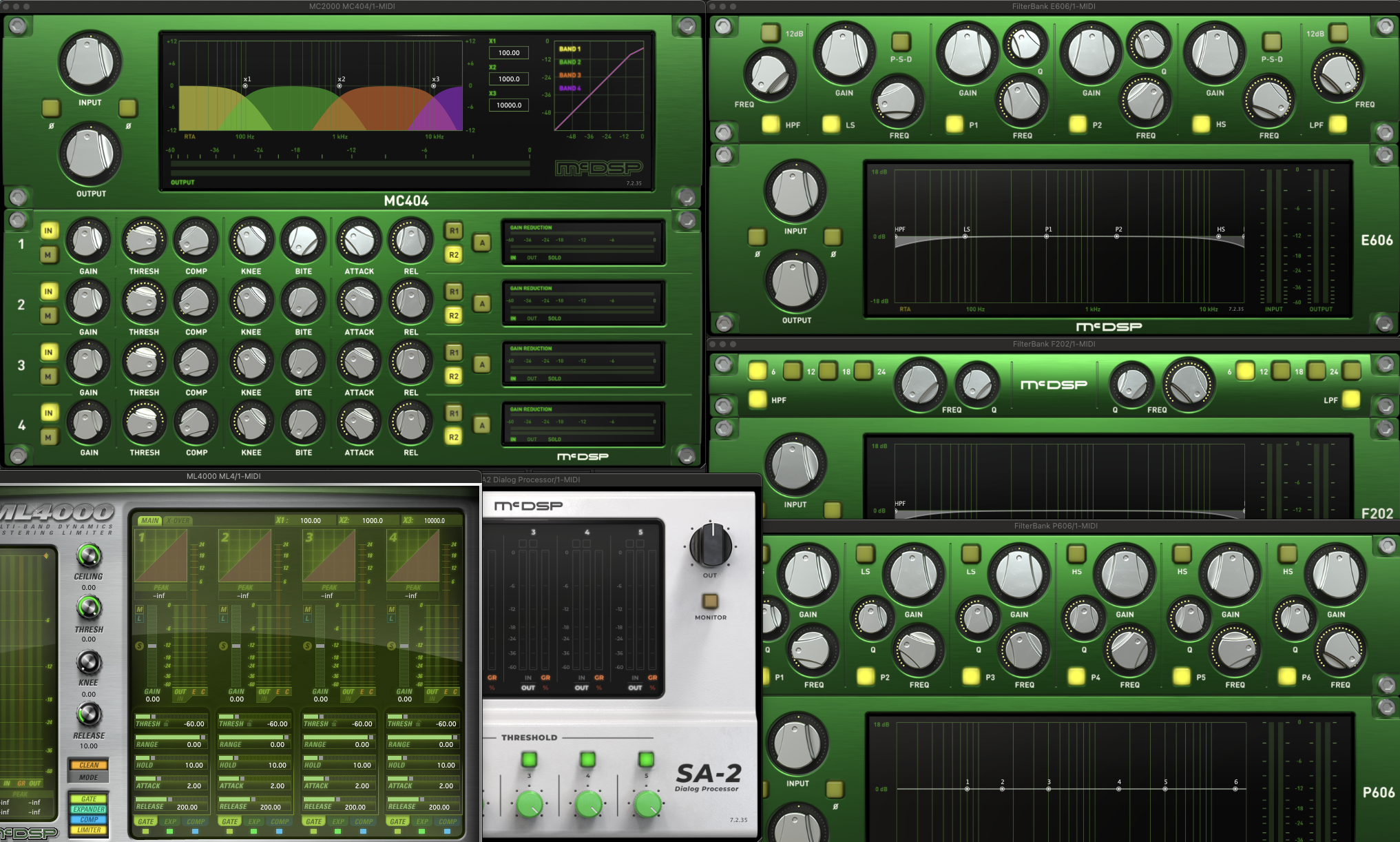Click MC404 band 1 THRESH knob
The image size is (1400, 842).
(144, 241)
